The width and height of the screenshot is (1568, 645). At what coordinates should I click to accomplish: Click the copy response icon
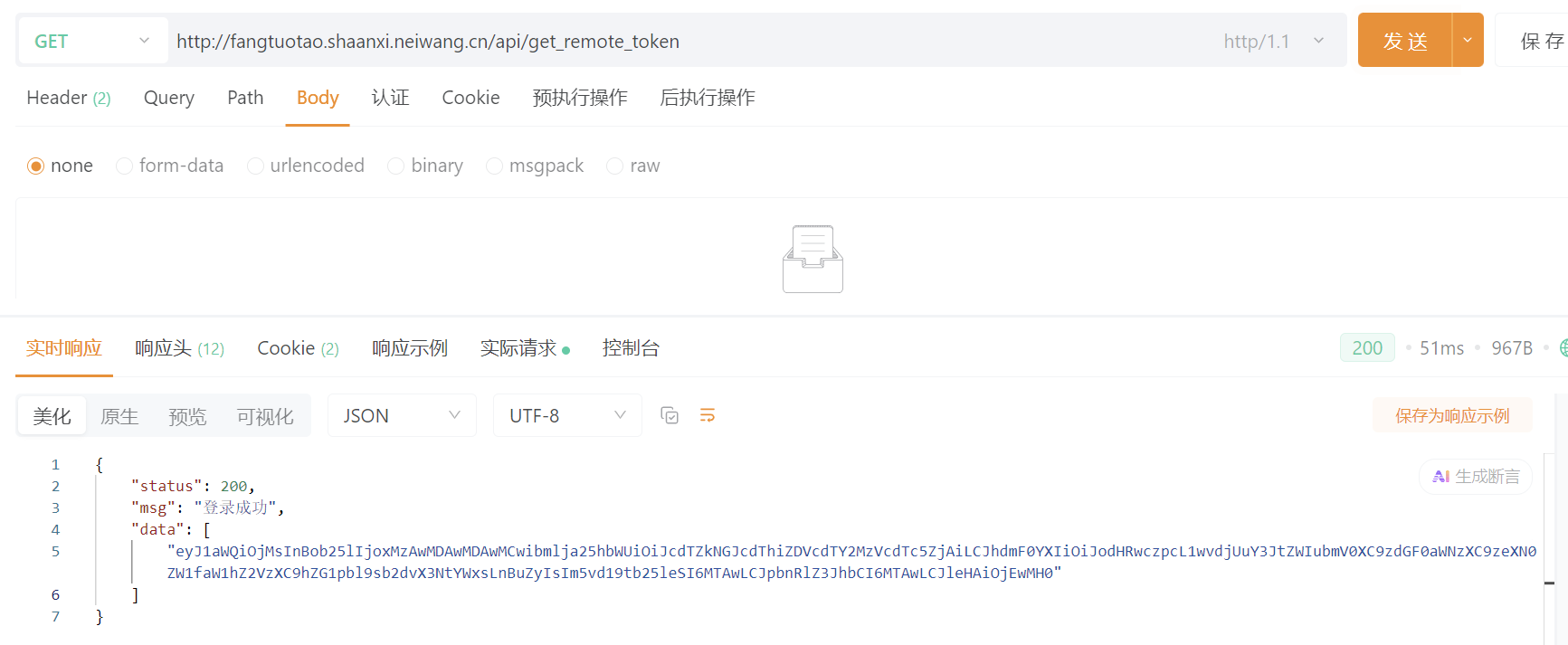[x=670, y=415]
